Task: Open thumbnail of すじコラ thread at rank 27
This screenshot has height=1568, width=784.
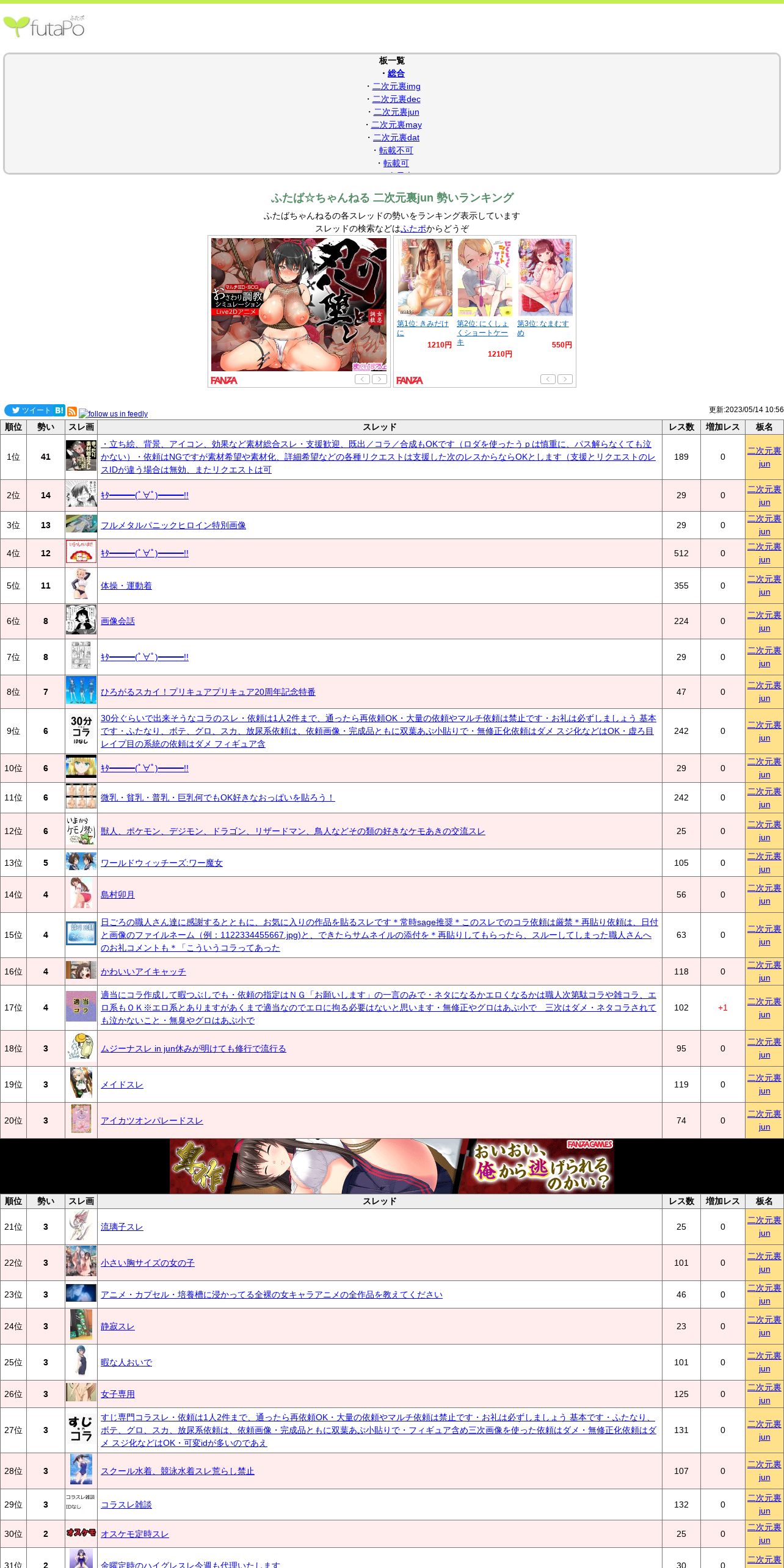Action: click(81, 1430)
